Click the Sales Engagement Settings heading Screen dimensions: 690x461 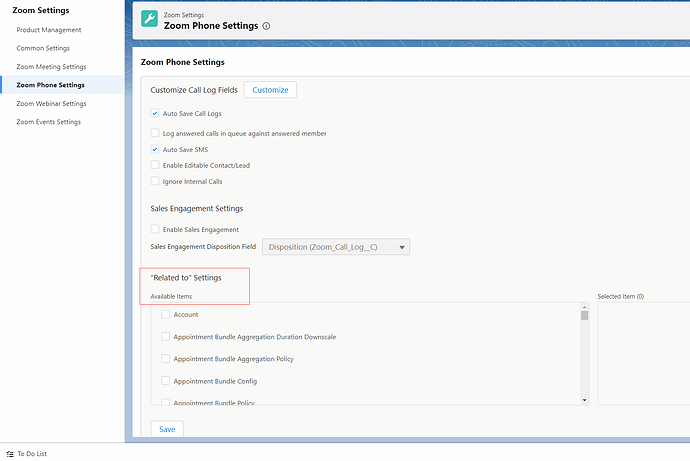pos(197,209)
